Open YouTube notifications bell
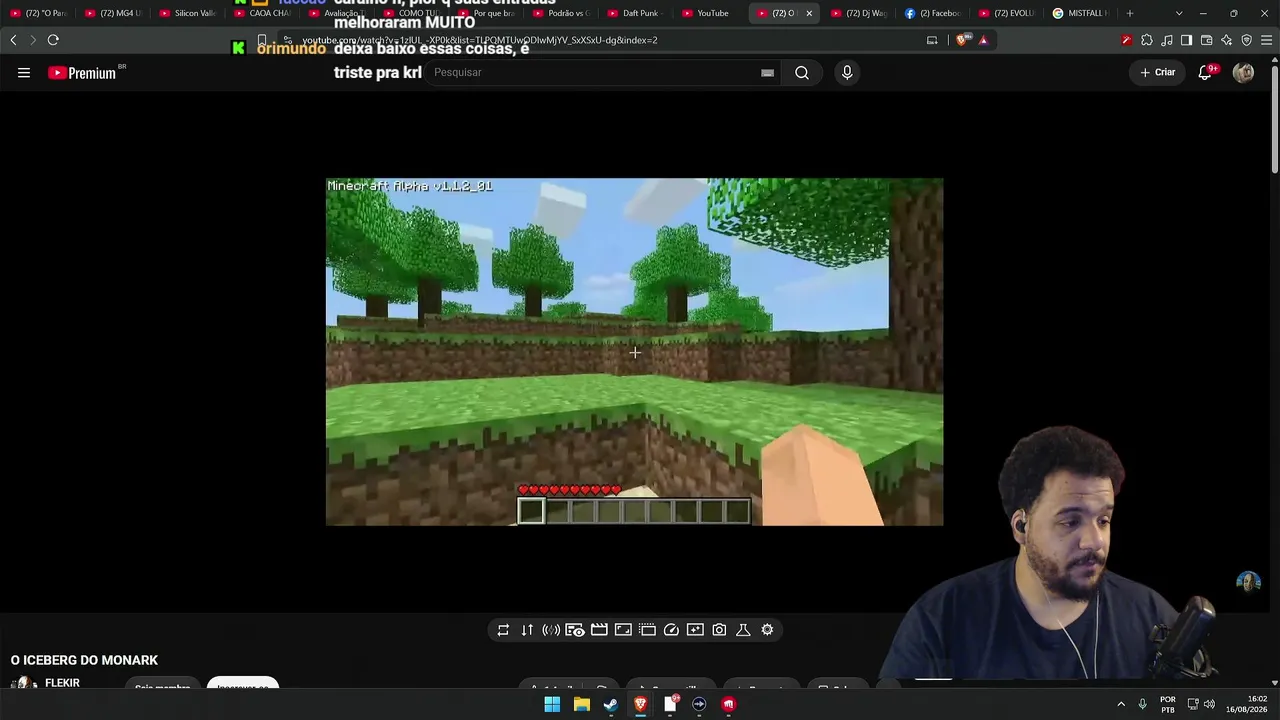The width and height of the screenshot is (1280, 720). [1205, 73]
